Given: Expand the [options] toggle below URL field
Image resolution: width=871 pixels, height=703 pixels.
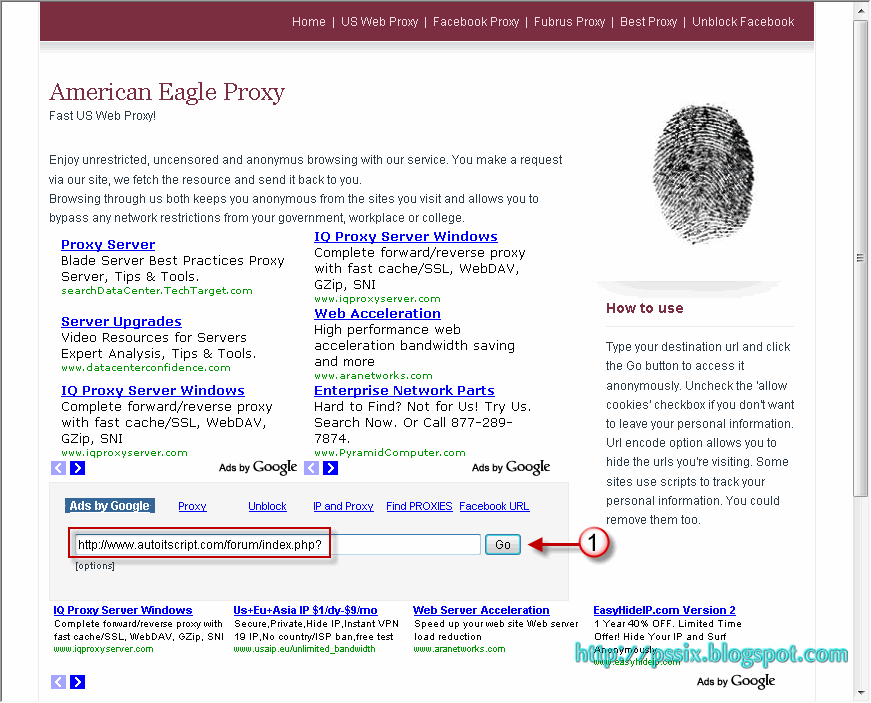Looking at the screenshot, I should [x=95, y=566].
